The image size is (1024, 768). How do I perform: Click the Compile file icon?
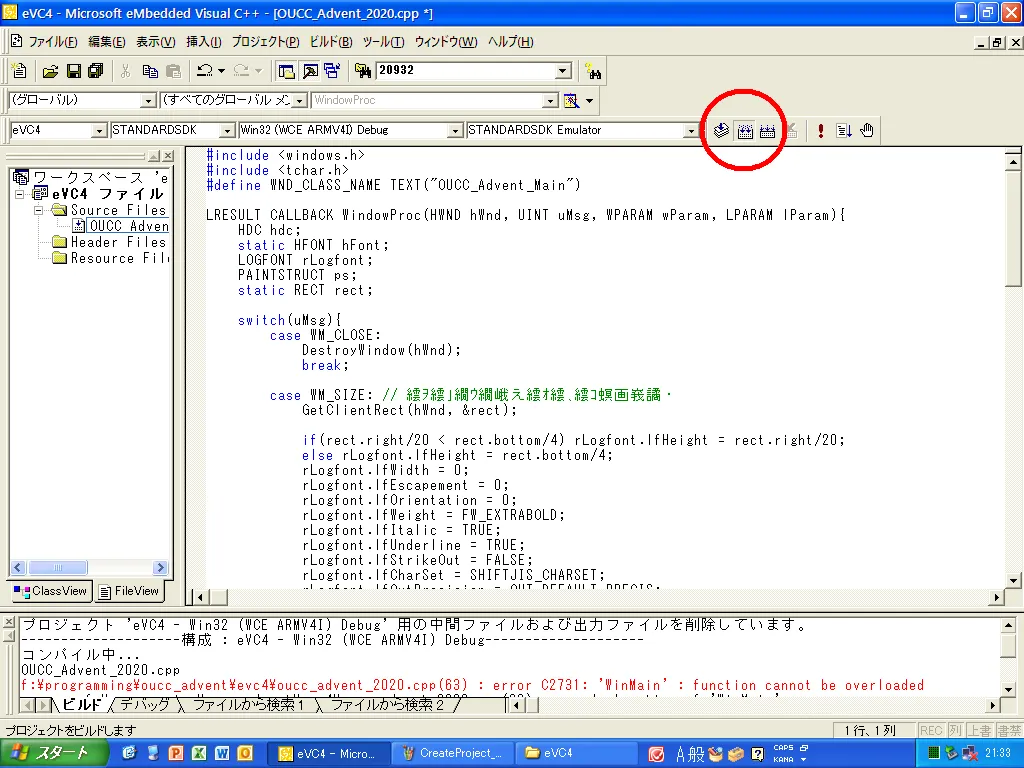click(721, 131)
